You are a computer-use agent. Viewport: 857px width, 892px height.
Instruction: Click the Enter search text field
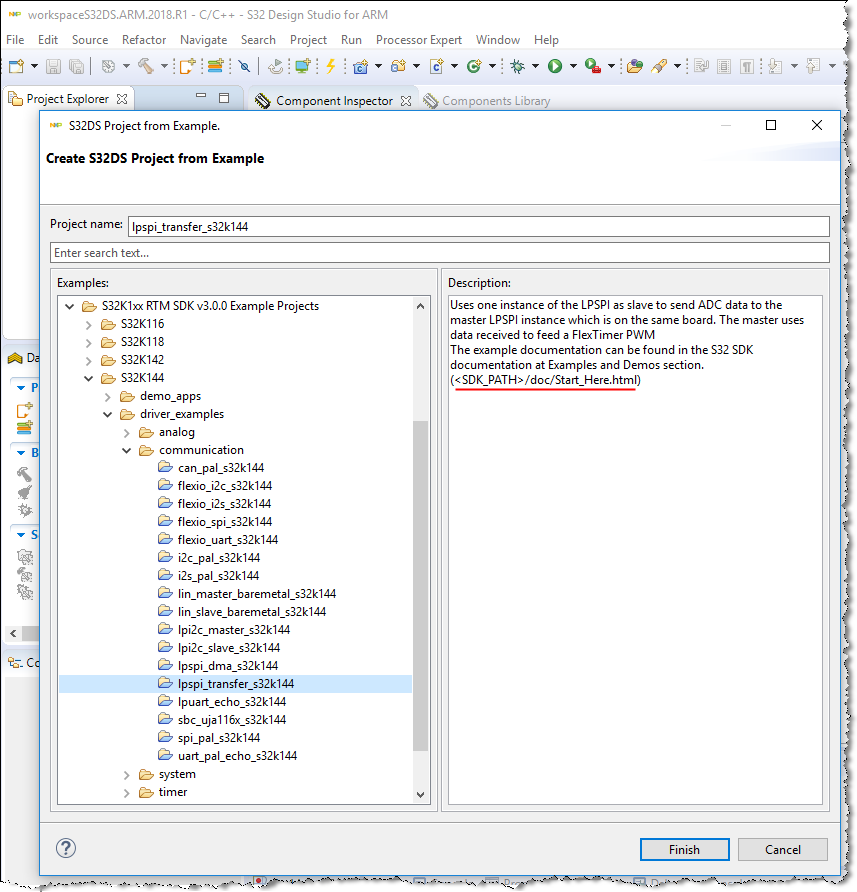(440, 253)
